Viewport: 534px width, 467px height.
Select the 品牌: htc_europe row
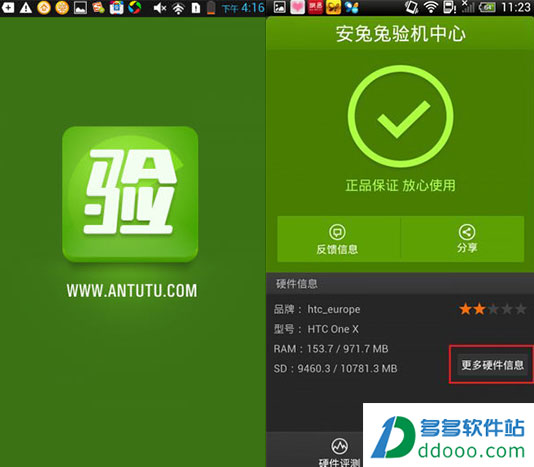tap(317, 309)
